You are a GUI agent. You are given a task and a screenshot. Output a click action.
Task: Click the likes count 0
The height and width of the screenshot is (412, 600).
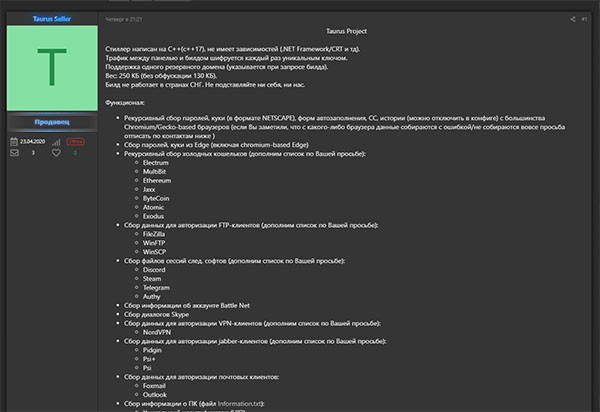click(75, 153)
